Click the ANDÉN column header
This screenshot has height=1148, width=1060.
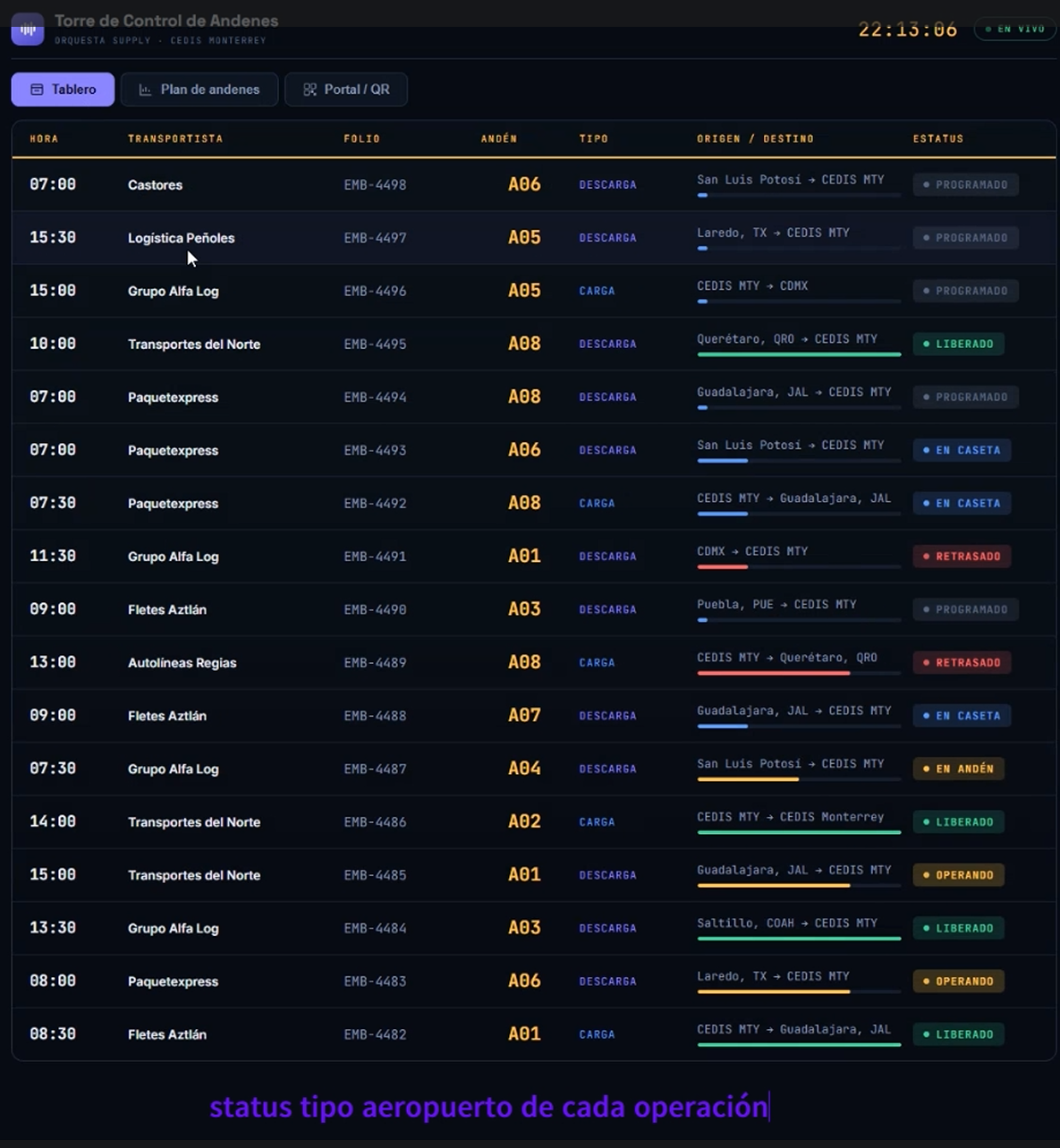(499, 139)
